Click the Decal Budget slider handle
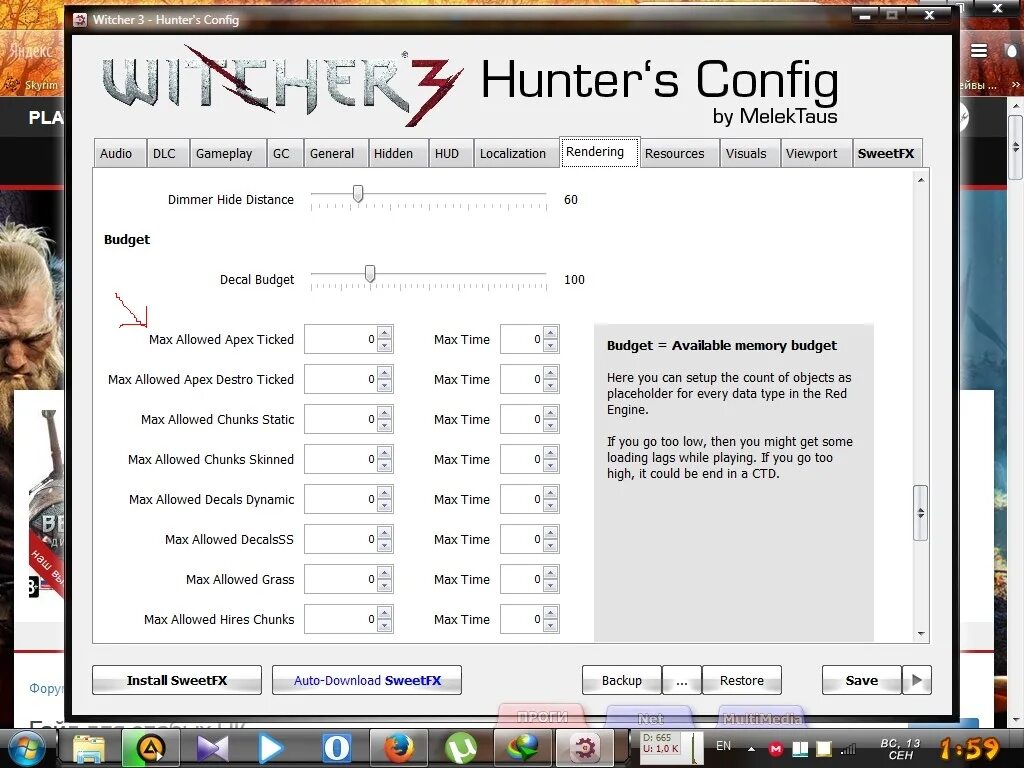The height and width of the screenshot is (768, 1024). point(370,274)
